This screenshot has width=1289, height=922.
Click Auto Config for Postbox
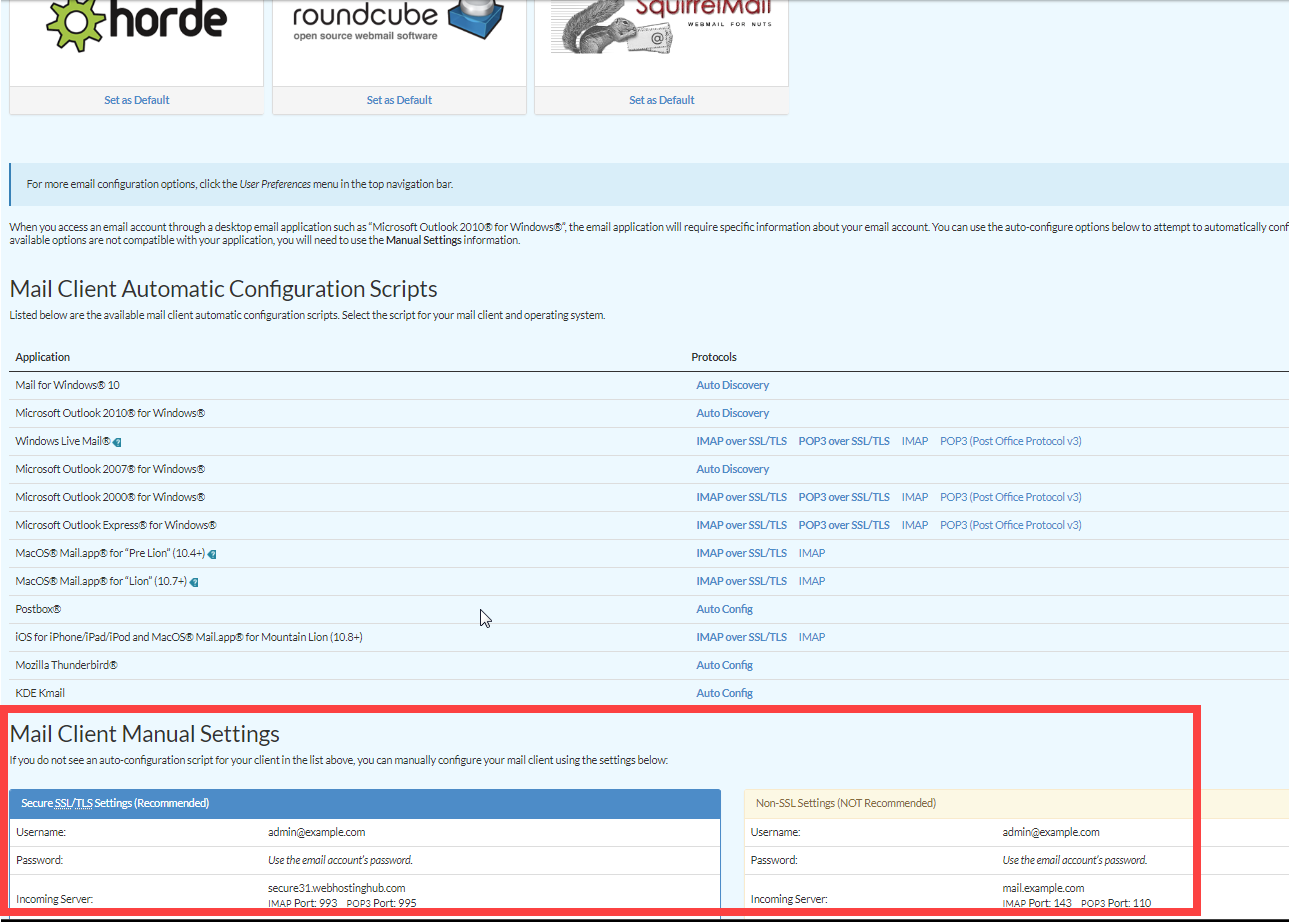pyautogui.click(x=724, y=609)
